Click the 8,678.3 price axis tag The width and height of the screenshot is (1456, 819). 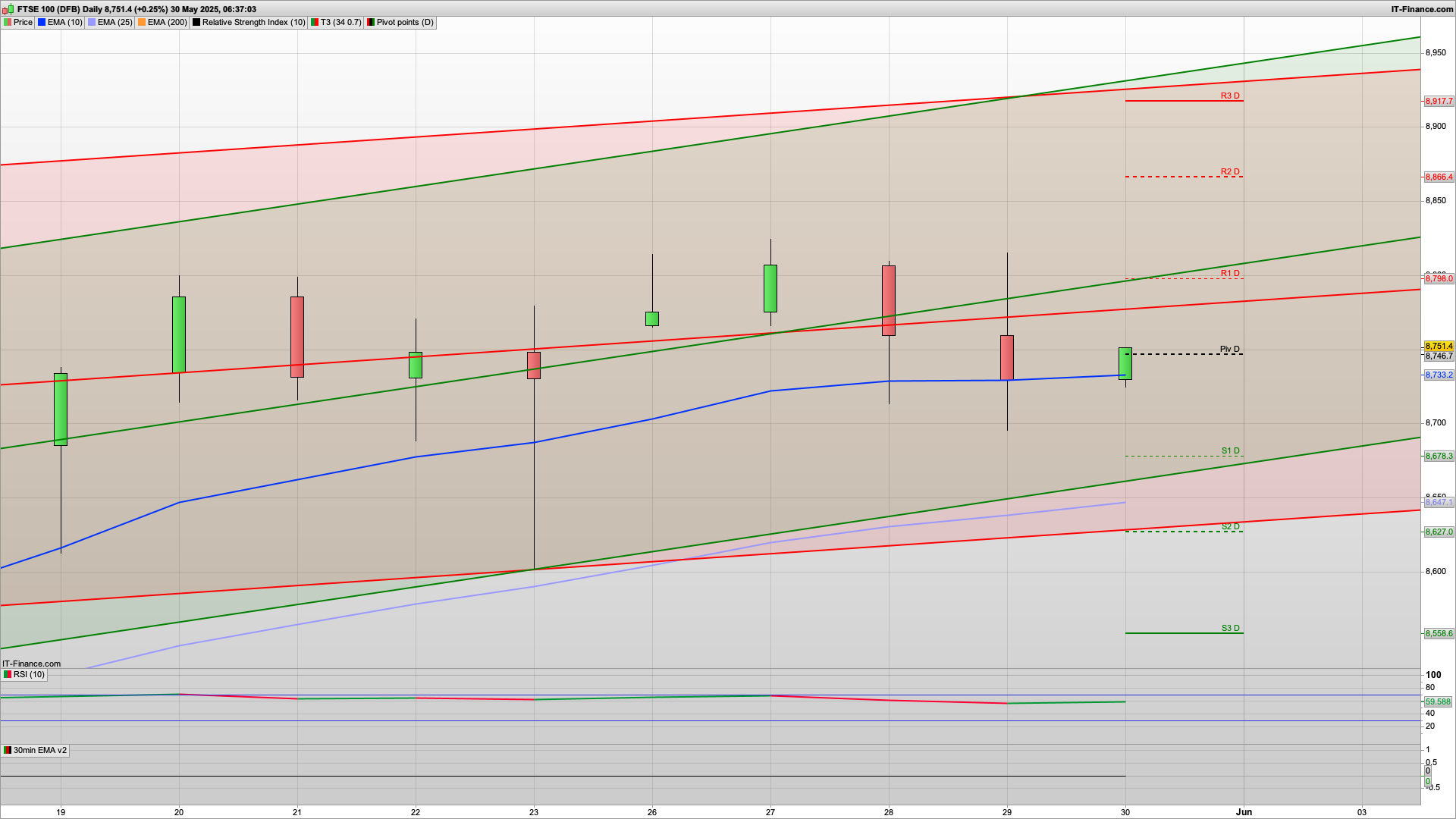click(1439, 456)
